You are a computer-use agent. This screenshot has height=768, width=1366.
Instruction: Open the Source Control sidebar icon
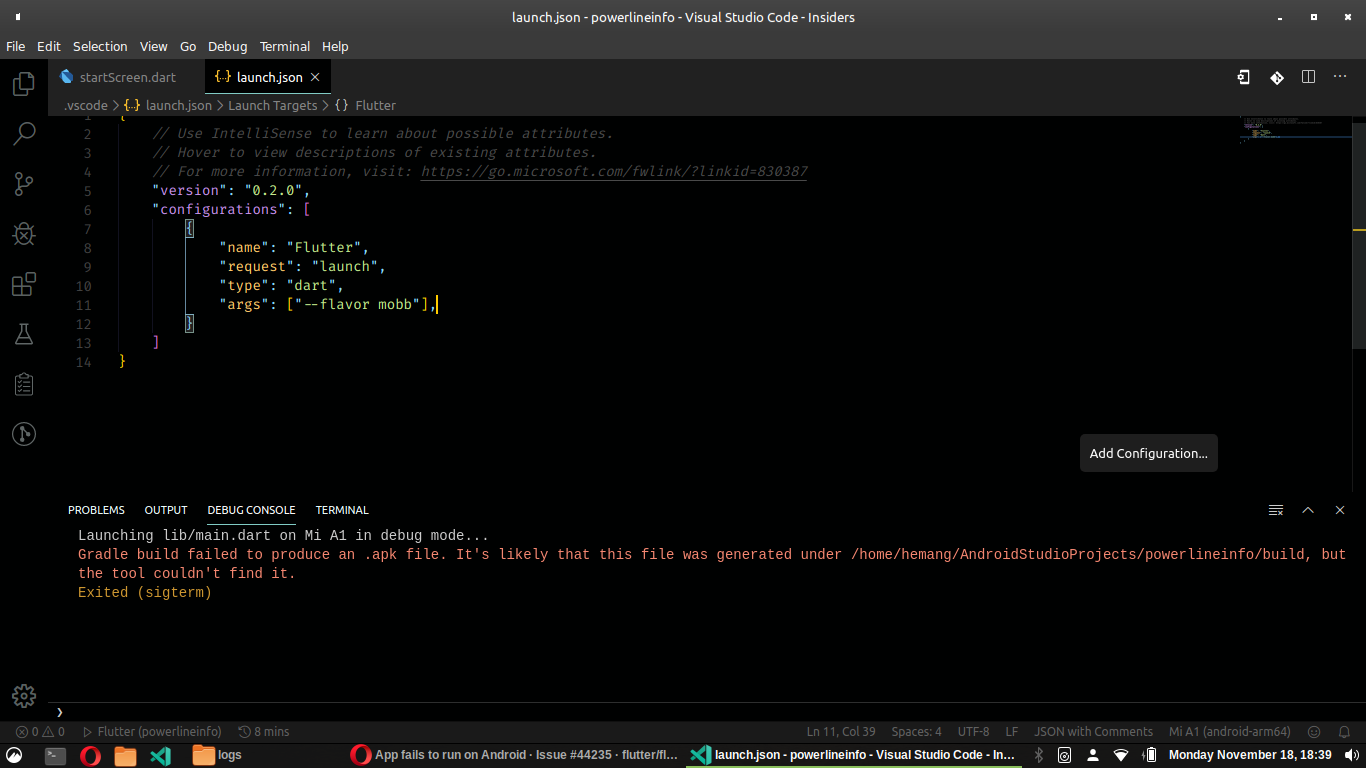[x=24, y=183]
